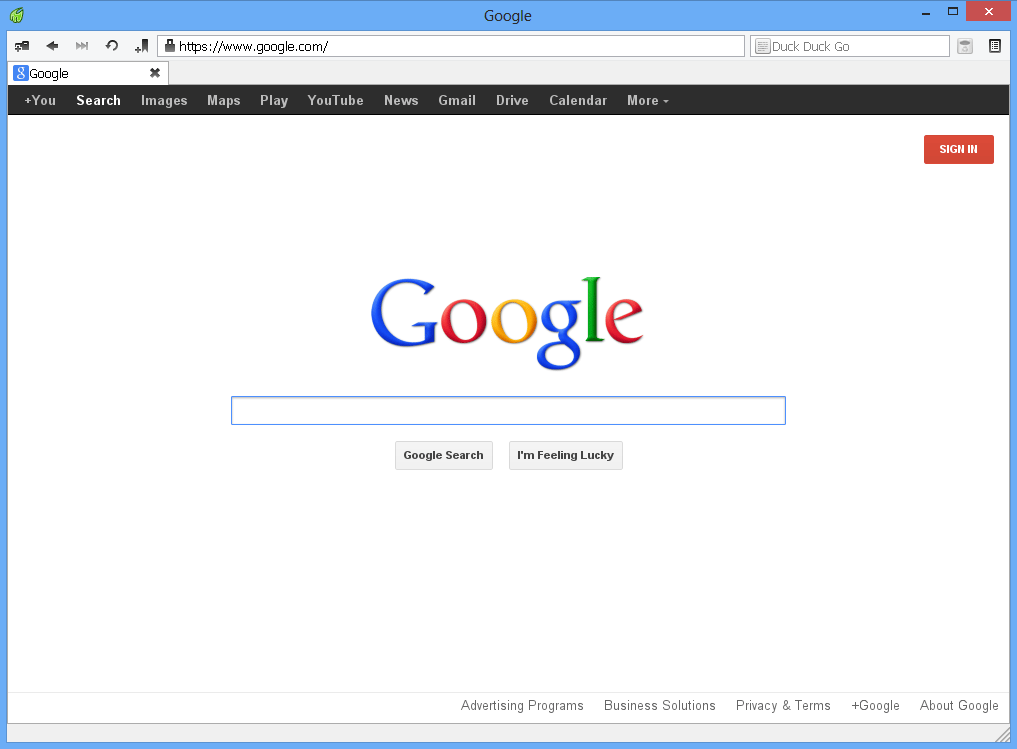Click the grayed-out next page forward icon
Viewport: 1017px width, 749px height.
pos(82,46)
